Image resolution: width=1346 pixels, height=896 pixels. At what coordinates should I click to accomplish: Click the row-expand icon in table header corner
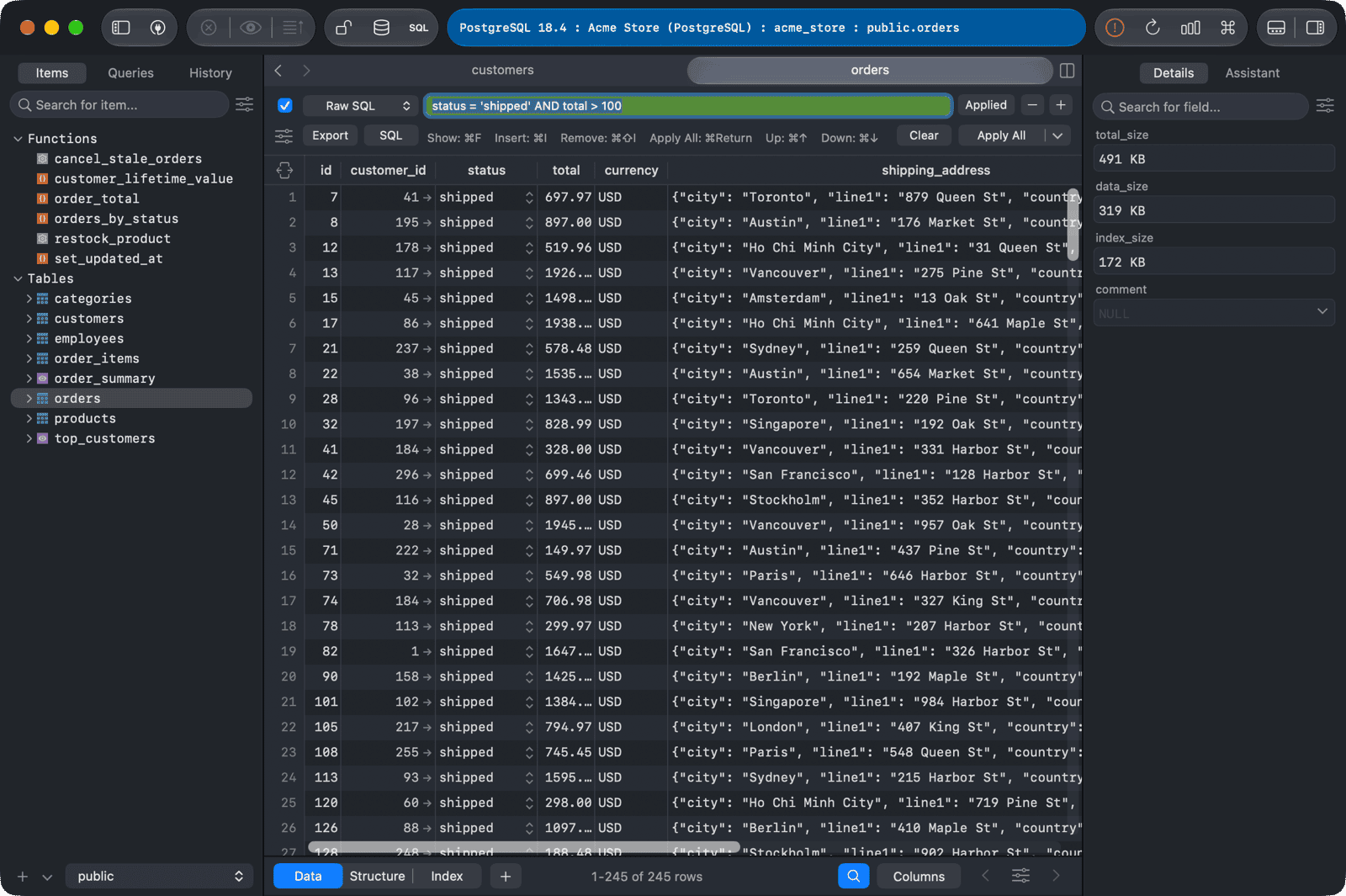pyautogui.click(x=284, y=170)
